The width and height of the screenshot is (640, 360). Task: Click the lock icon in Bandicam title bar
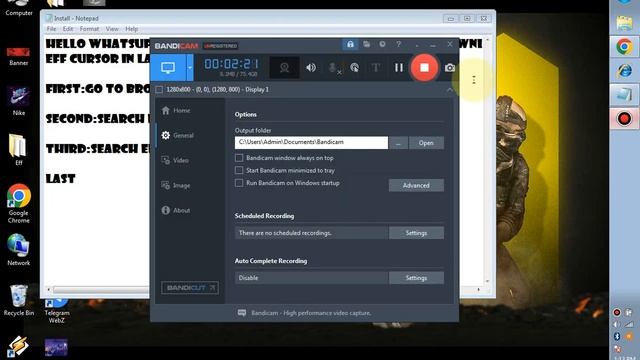pyautogui.click(x=350, y=44)
